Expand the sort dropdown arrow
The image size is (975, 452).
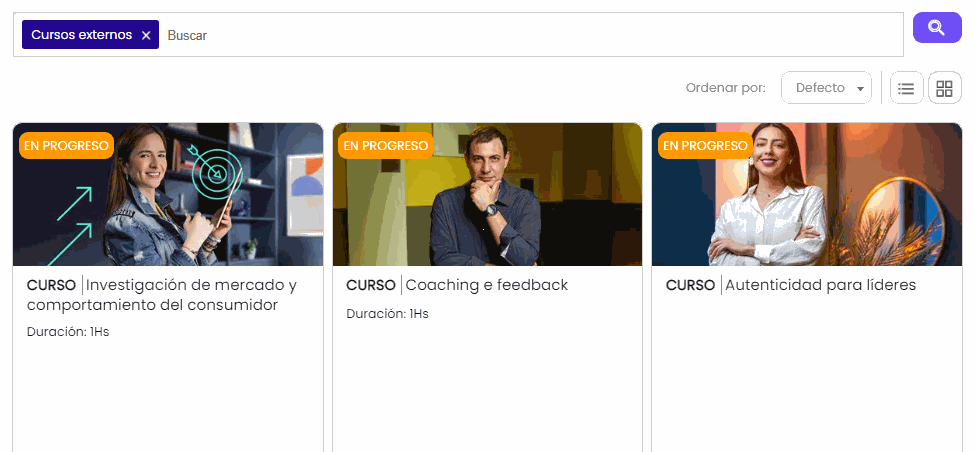click(x=861, y=89)
